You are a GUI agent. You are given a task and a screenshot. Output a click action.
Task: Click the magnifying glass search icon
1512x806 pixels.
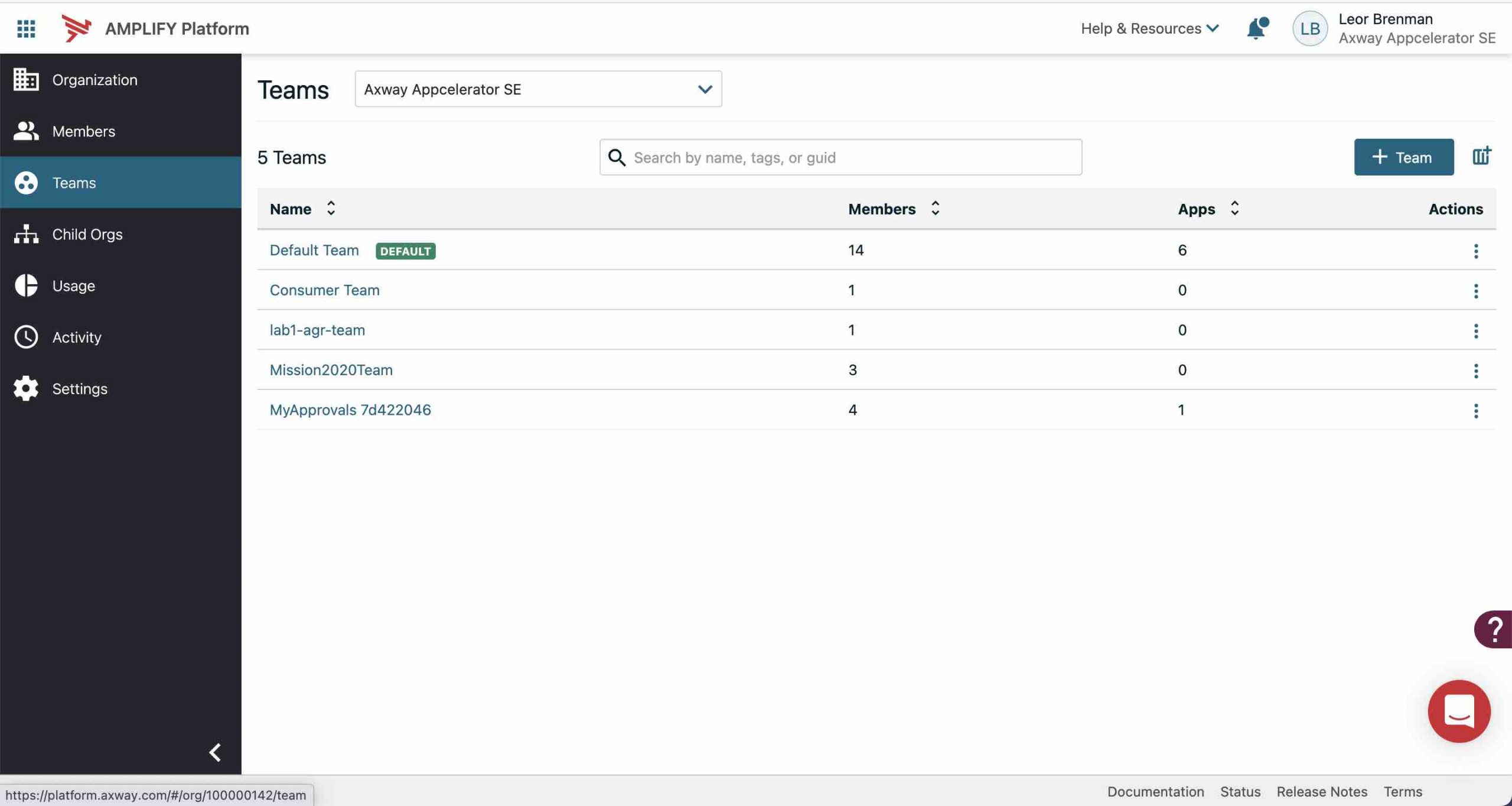(617, 157)
